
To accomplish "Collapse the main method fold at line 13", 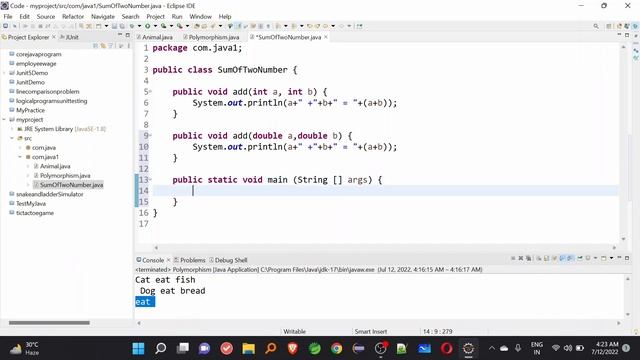I will 151,180.
